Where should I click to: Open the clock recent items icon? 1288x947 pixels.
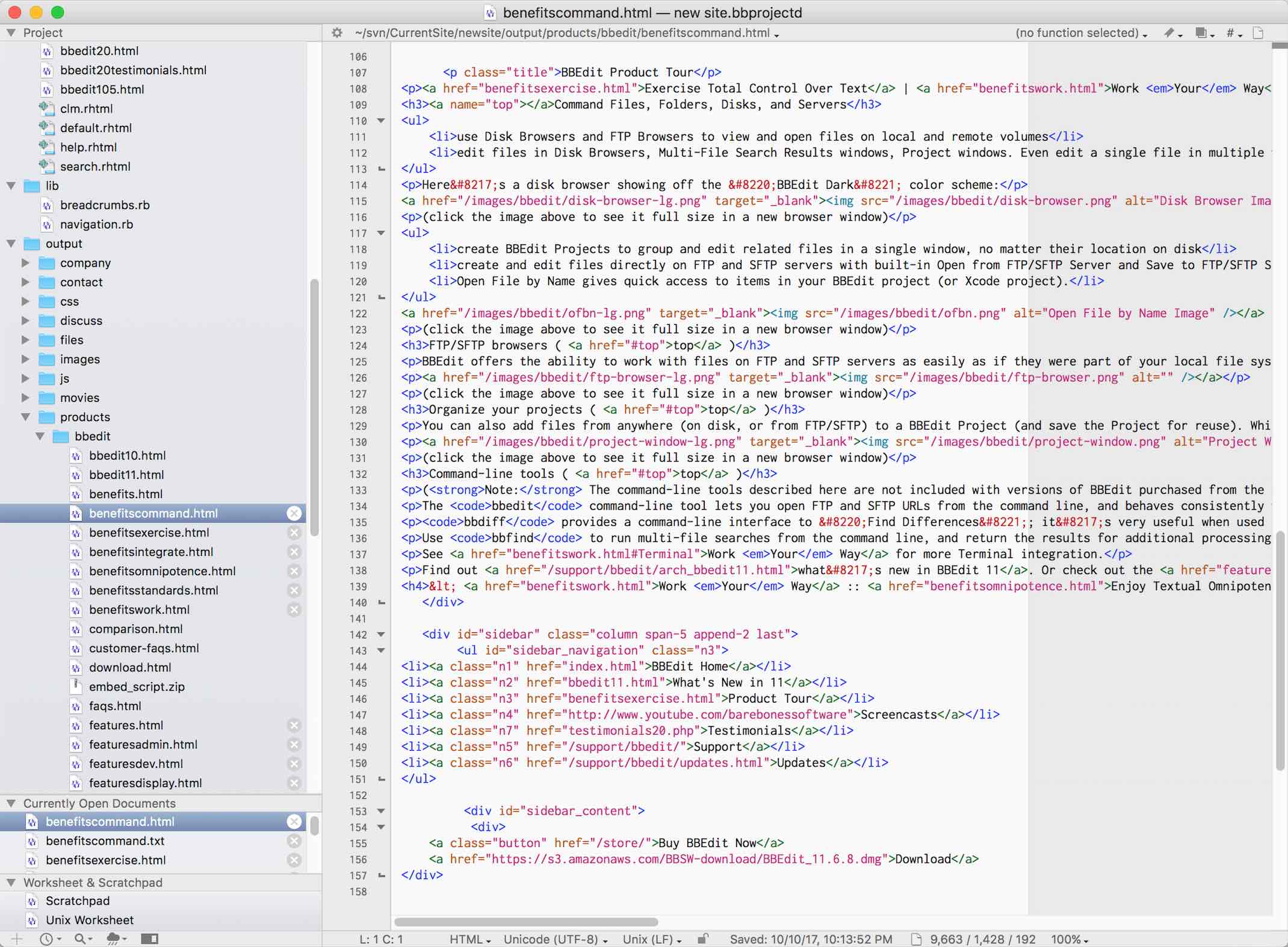(x=47, y=939)
